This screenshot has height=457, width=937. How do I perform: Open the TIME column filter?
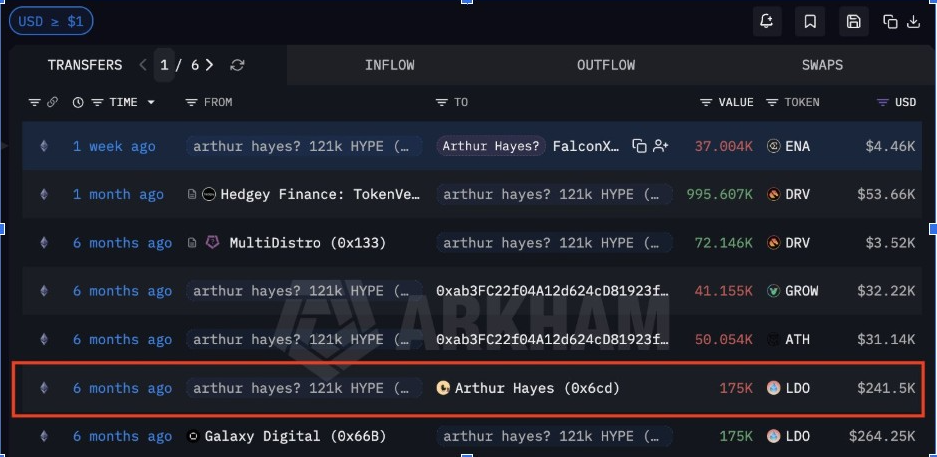tap(97, 102)
